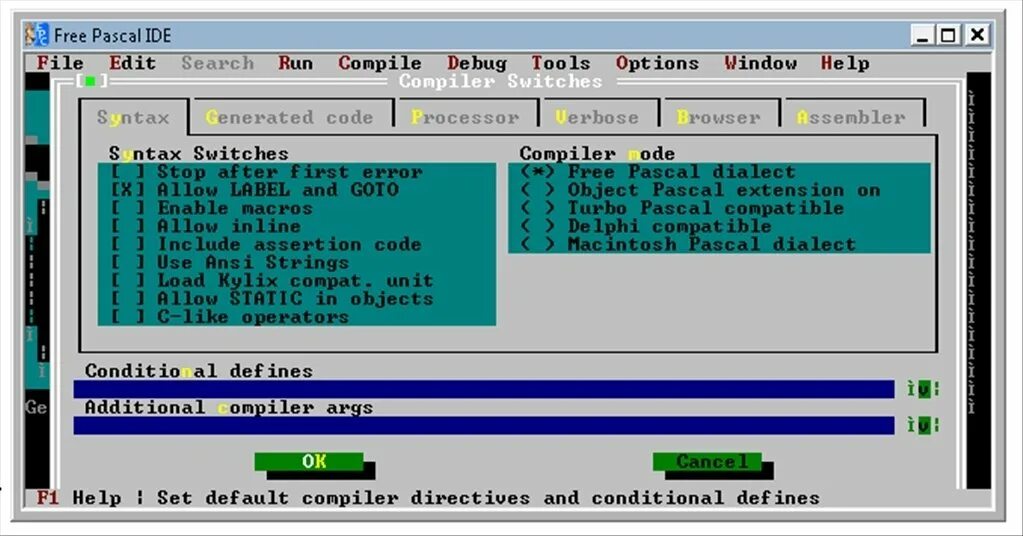Image resolution: width=1023 pixels, height=536 pixels.
Task: Click into the Conditional defines input field
Action: click(483, 389)
